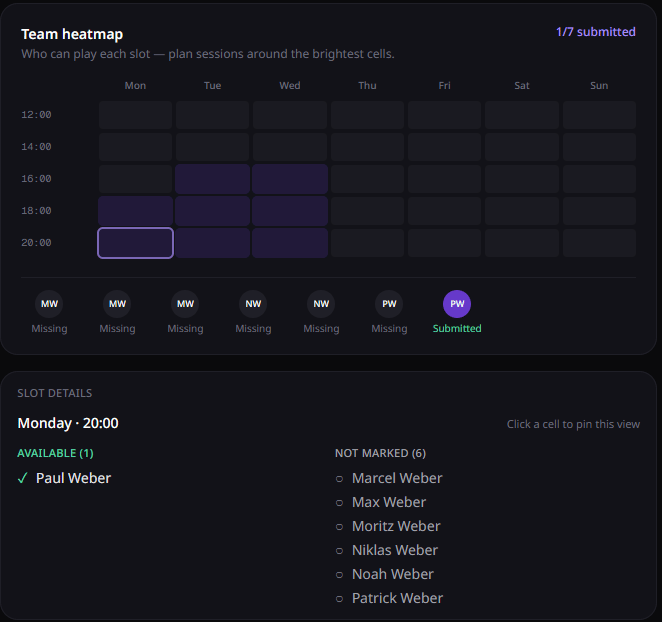Select the Wednesday 16:00 heatmap cell

290,179
